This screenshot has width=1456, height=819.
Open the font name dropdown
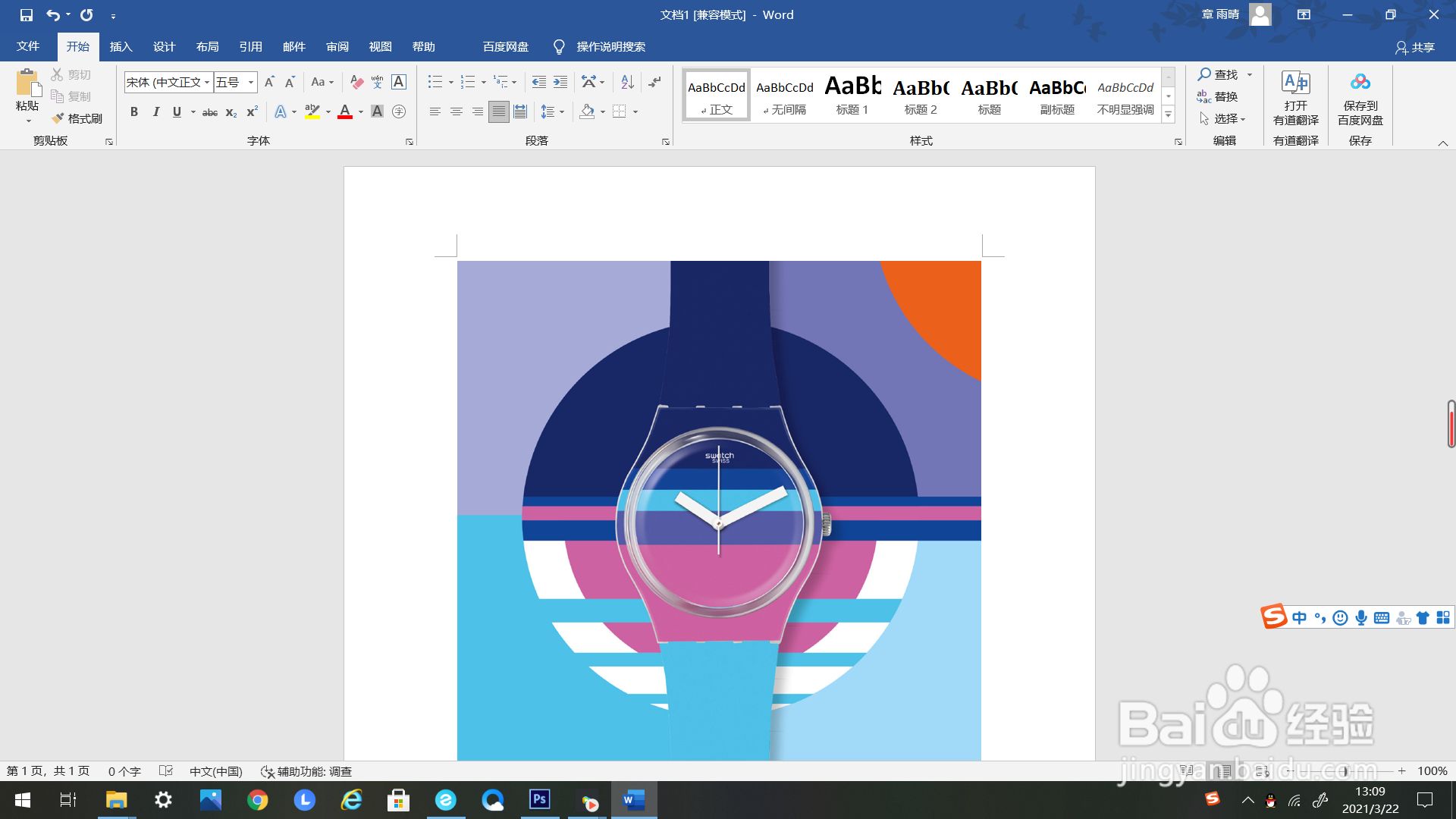tap(207, 82)
